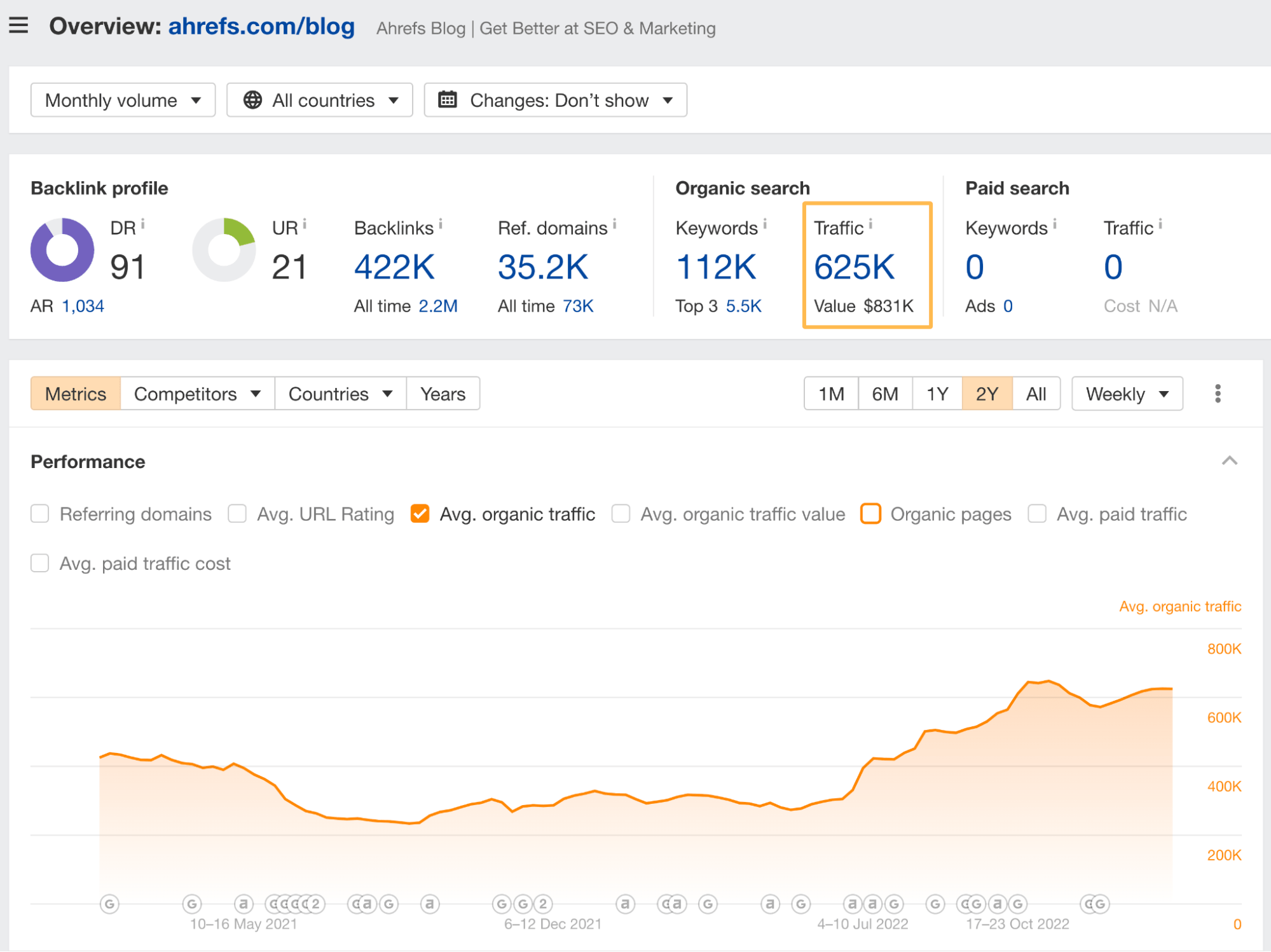Open the Changes: Don't show dropdown
Screen dimensions: 1271x952
[x=556, y=100]
